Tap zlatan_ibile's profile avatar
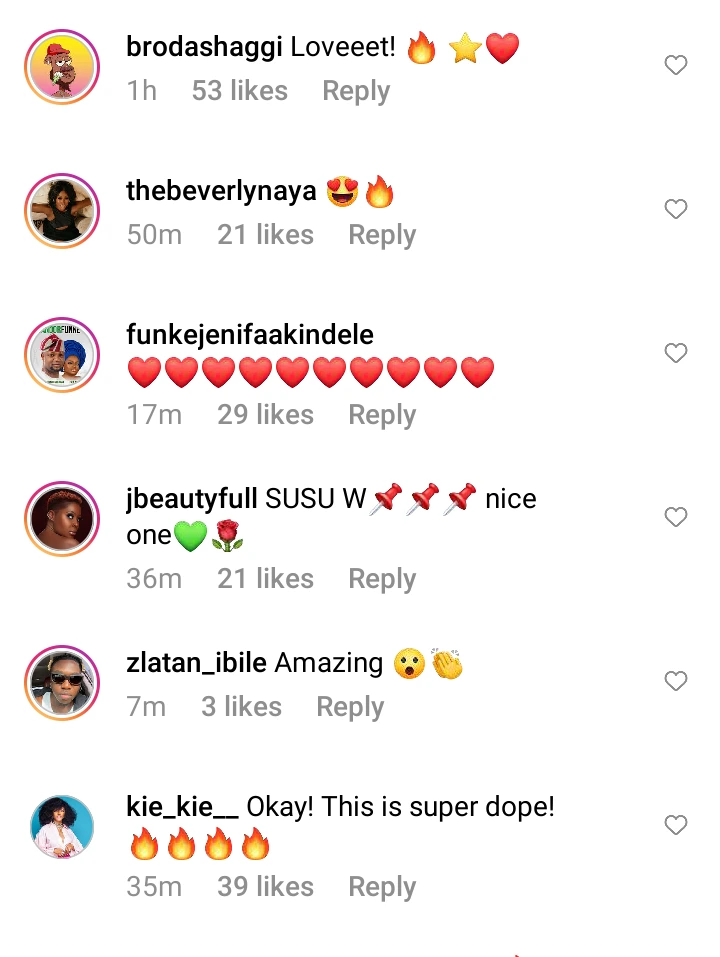720x957 pixels. [x=62, y=683]
